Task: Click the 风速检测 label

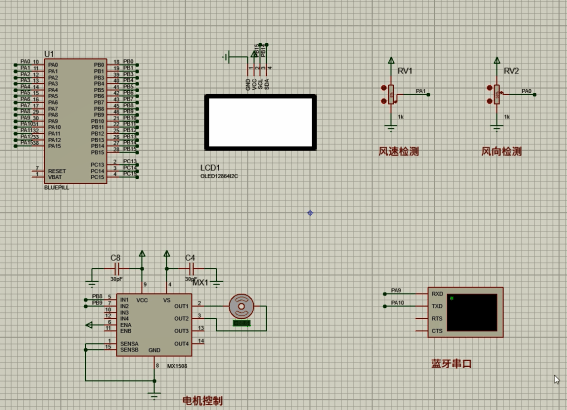Action: [398, 151]
